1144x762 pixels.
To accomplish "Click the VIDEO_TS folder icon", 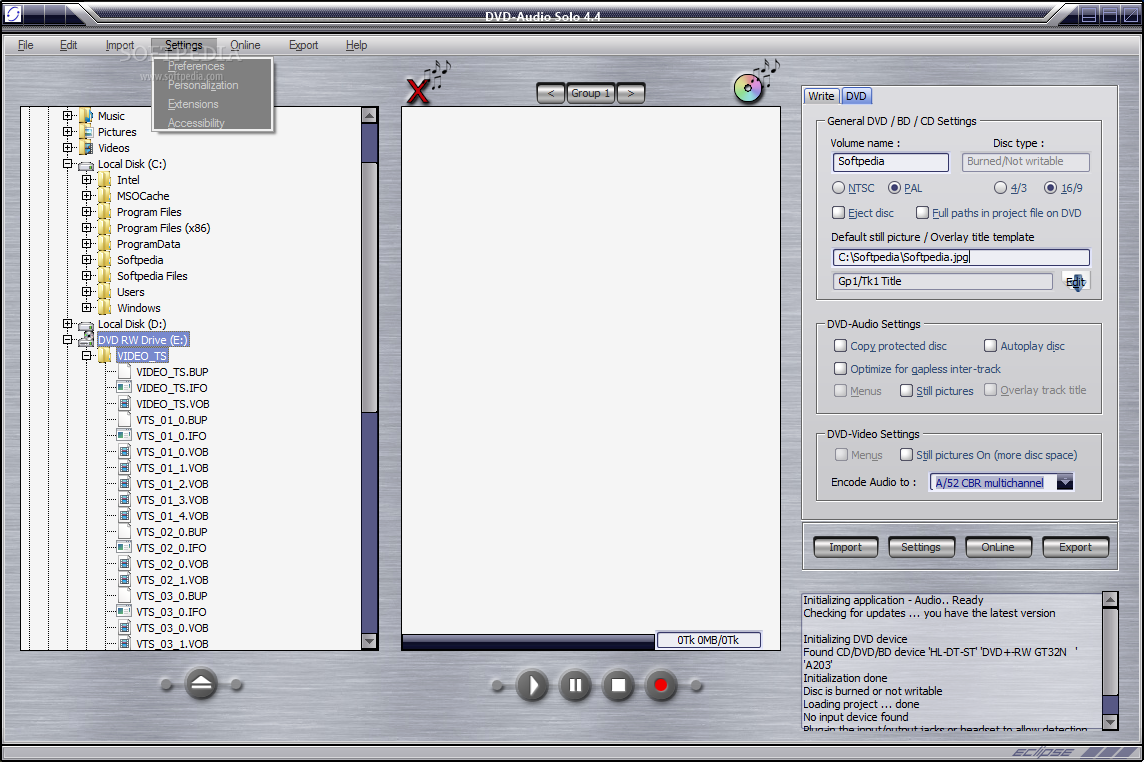I will point(106,355).
